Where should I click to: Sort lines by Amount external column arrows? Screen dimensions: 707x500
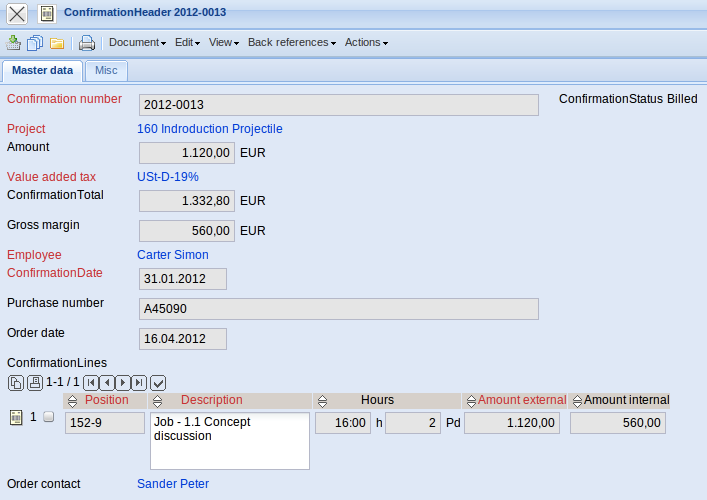471,401
